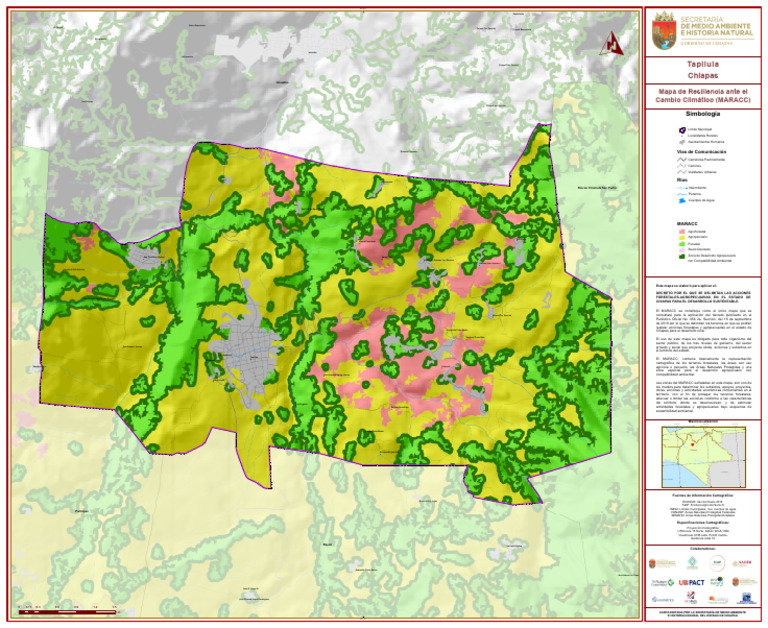The width and height of the screenshot is (768, 628).
Task: Click the UBPACT collaborator logo
Action: (692, 582)
